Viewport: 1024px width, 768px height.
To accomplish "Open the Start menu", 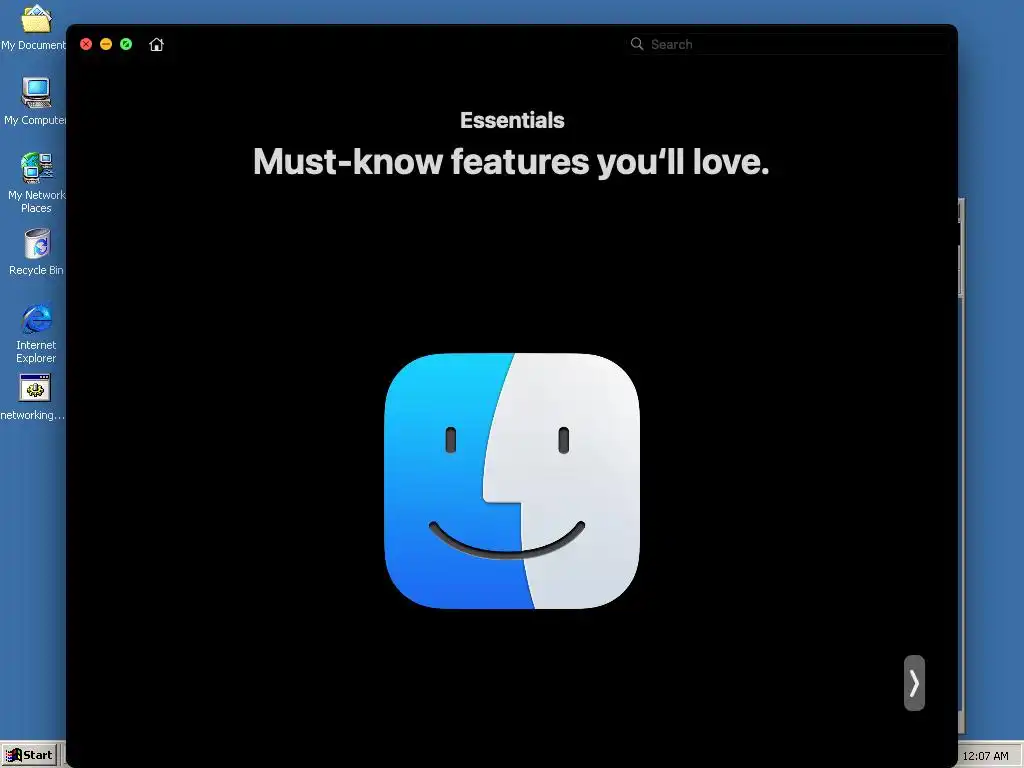I will coord(29,756).
